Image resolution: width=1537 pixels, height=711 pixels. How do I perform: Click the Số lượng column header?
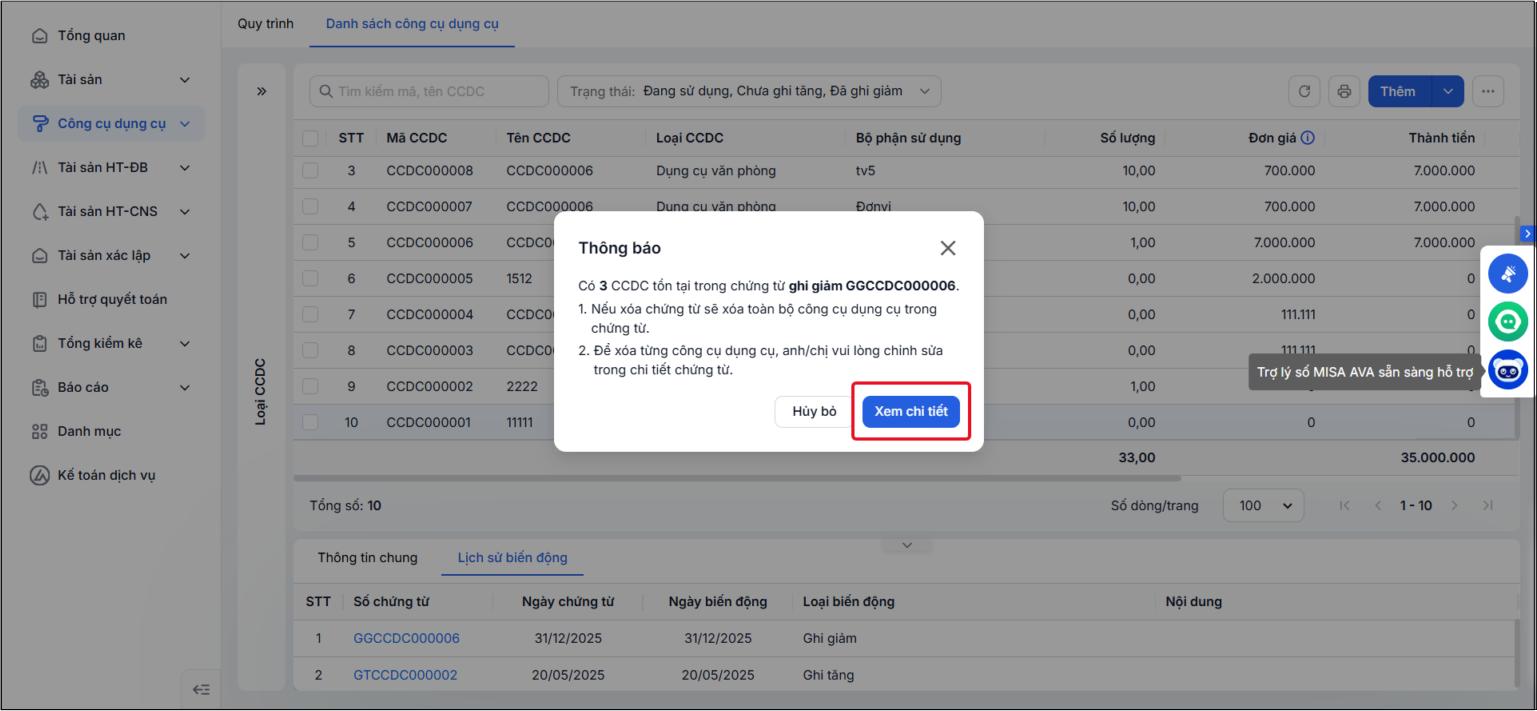(1127, 138)
